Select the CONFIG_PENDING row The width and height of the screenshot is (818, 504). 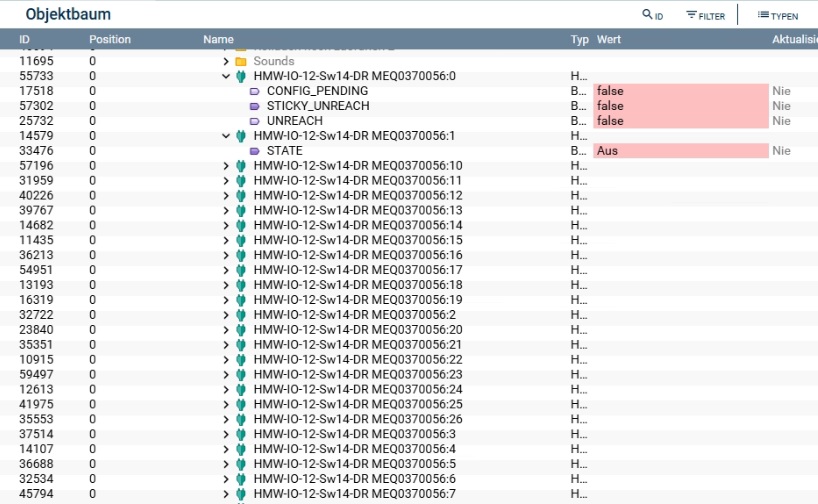point(409,91)
